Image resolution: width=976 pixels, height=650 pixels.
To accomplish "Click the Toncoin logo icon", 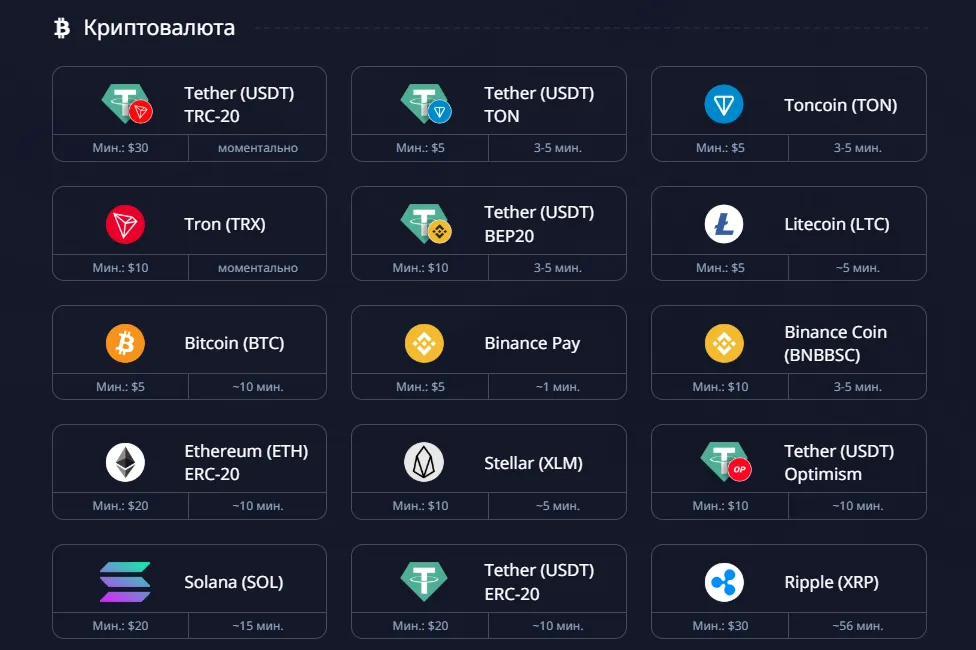I will (723, 104).
